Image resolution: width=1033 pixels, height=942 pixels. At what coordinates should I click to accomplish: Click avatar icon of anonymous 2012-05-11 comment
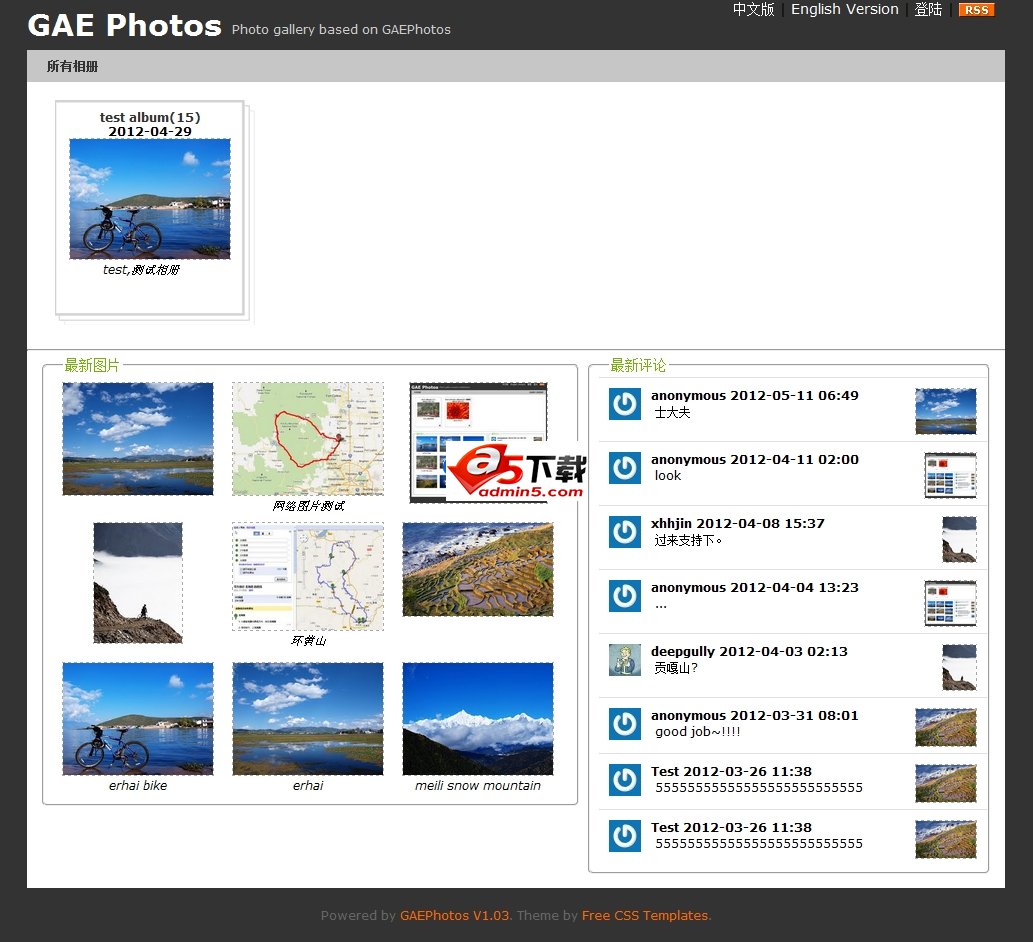pos(625,404)
